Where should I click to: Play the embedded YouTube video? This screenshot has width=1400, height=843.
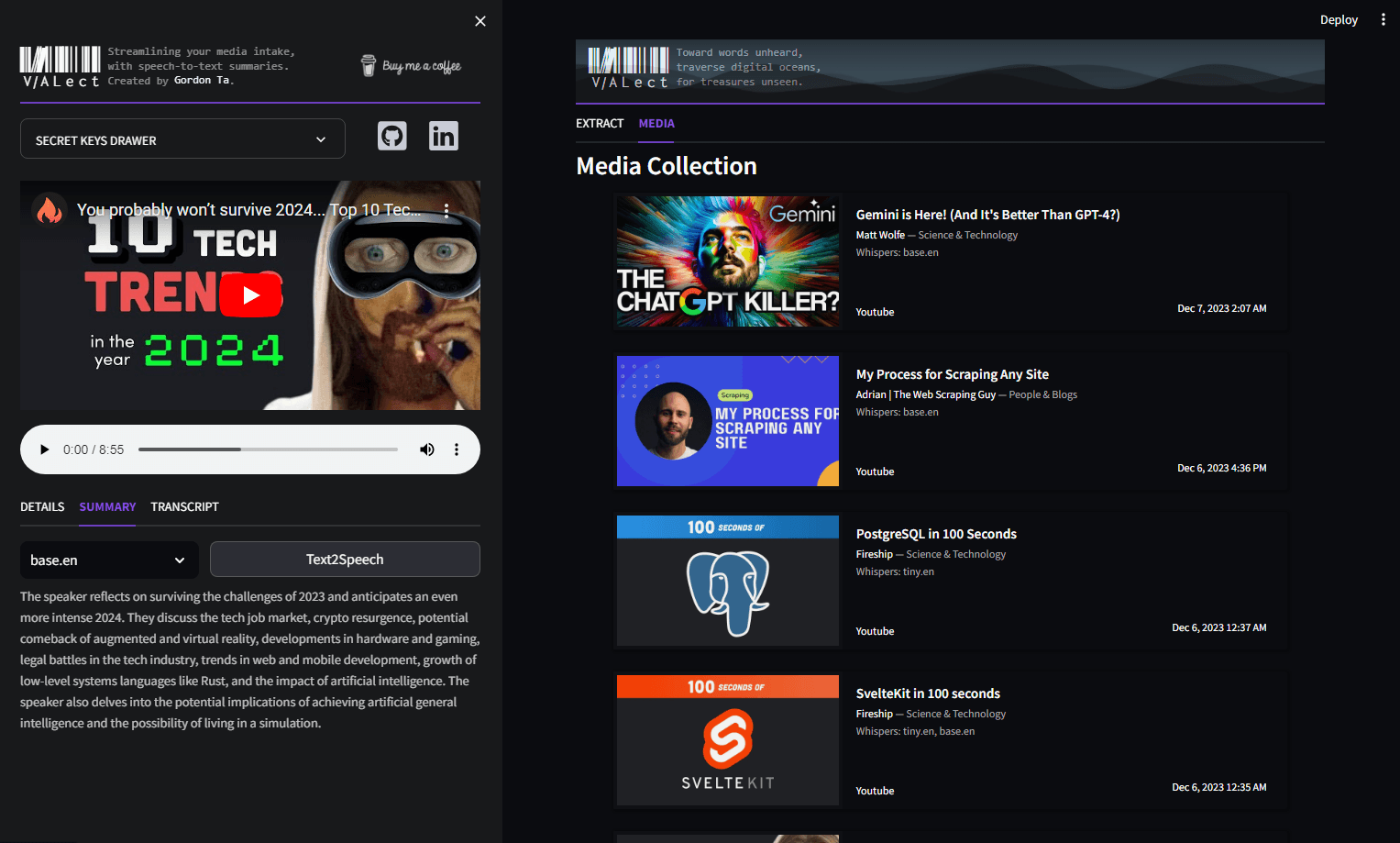(250, 295)
